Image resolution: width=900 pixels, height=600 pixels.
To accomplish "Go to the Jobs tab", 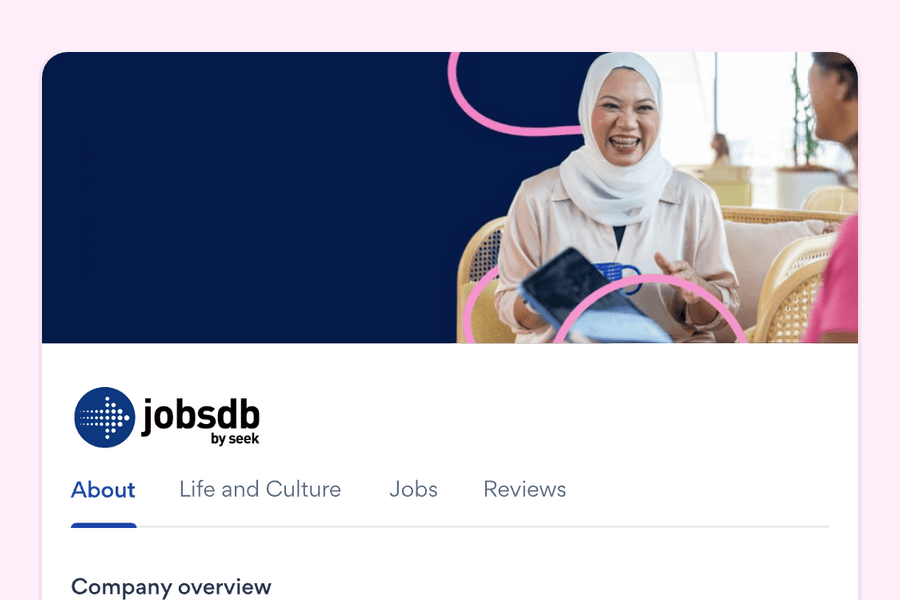I will coord(413,489).
